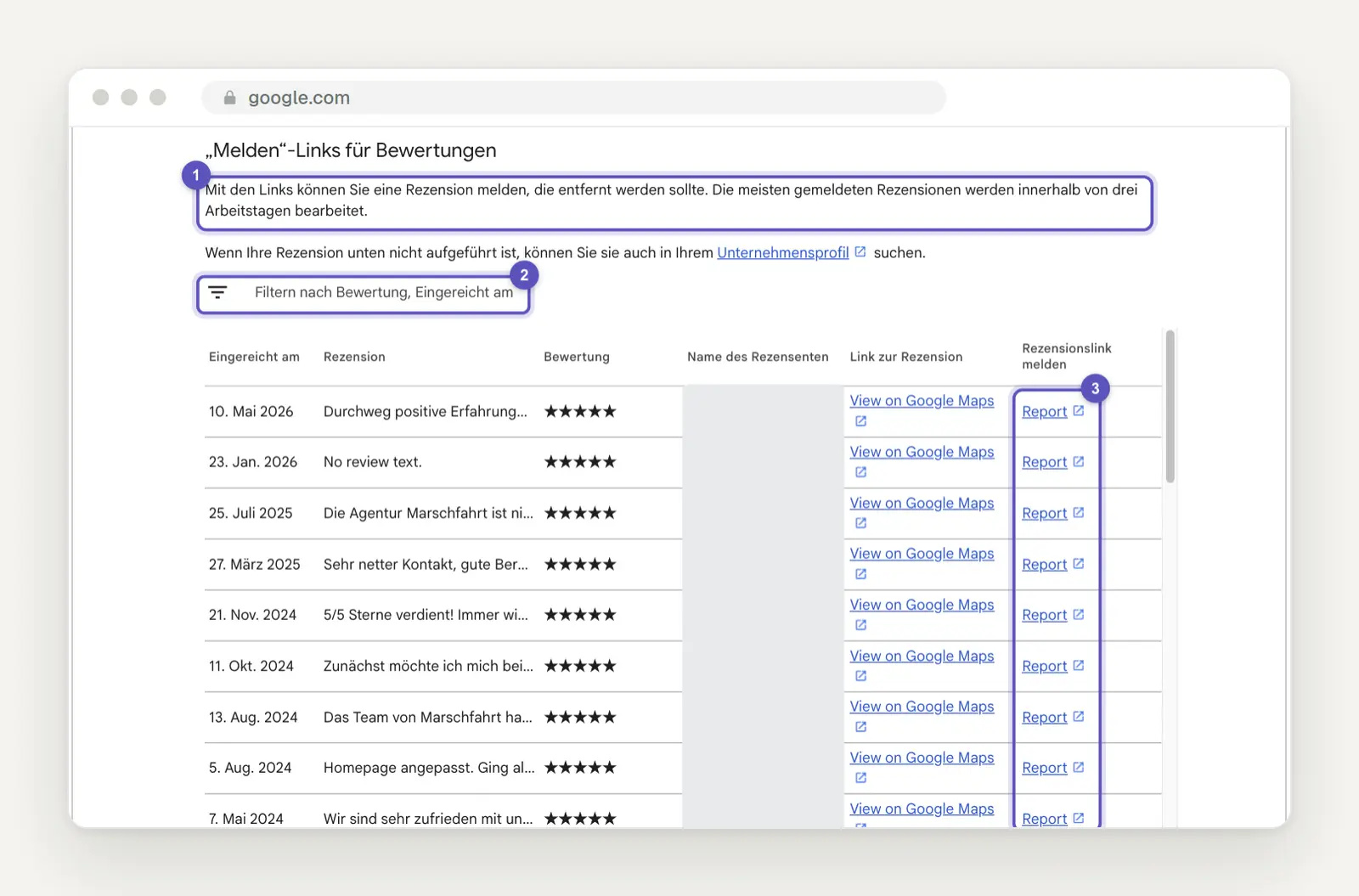1359x896 pixels.
Task: Select review 'Homepage angepasst. Ging al...'
Action: pyautogui.click(x=429, y=768)
